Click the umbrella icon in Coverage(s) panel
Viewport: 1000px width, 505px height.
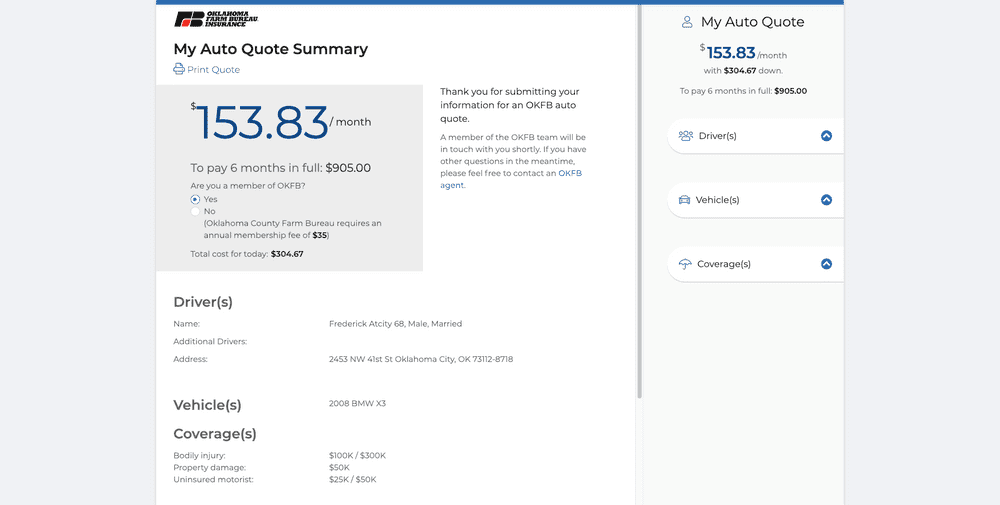point(685,264)
